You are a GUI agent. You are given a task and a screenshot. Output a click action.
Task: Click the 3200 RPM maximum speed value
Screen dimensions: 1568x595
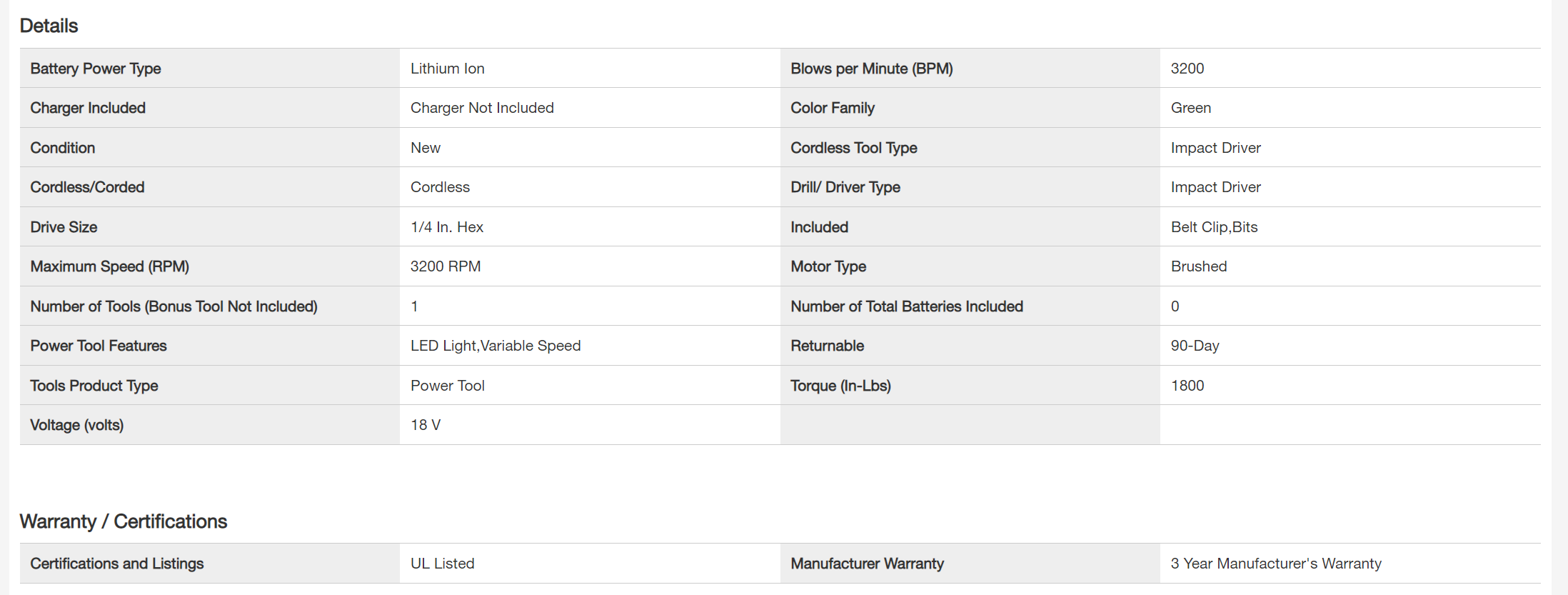[x=445, y=266]
